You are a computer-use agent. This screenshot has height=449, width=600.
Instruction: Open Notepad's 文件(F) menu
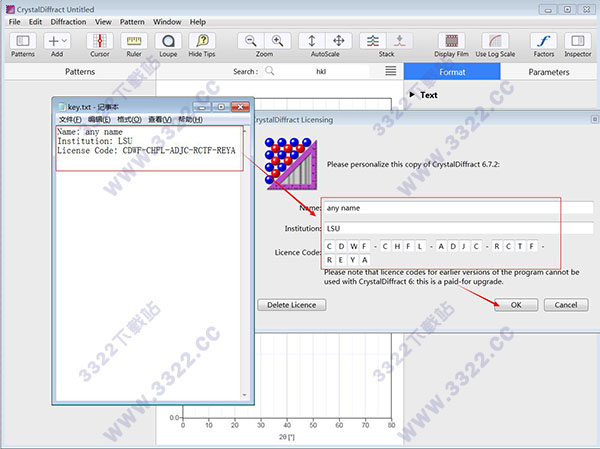70,119
